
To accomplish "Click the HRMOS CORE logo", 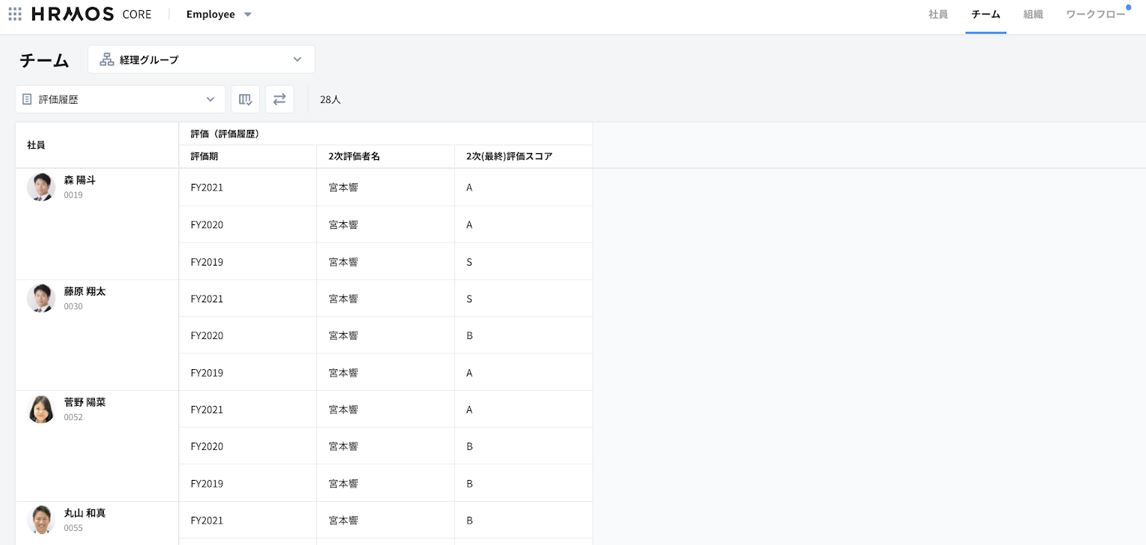I will click(91, 14).
